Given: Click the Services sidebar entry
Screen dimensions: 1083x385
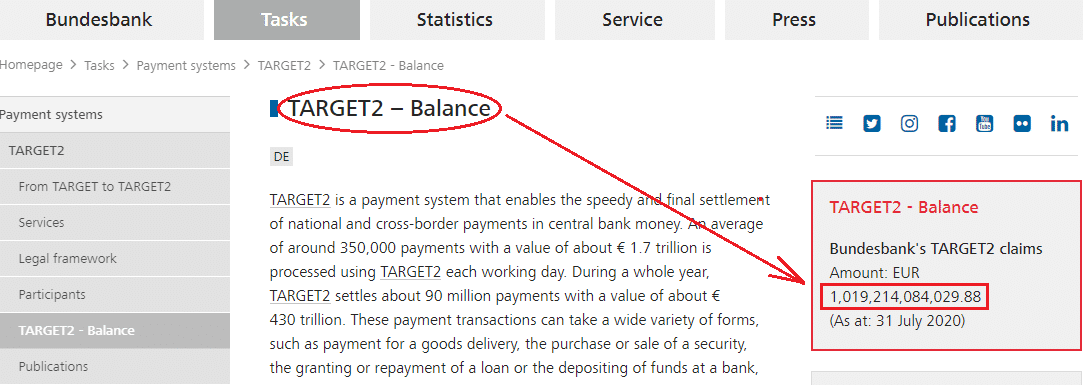Looking at the screenshot, I should pyautogui.click(x=115, y=223).
